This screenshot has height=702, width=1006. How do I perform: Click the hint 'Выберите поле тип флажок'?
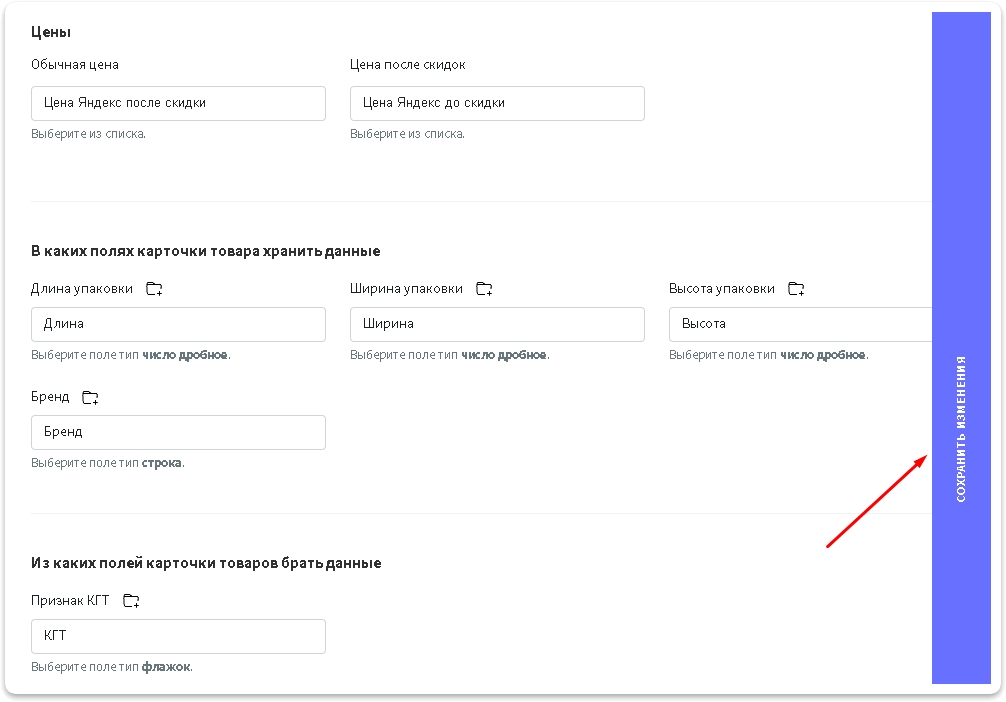pyautogui.click(x=111, y=667)
